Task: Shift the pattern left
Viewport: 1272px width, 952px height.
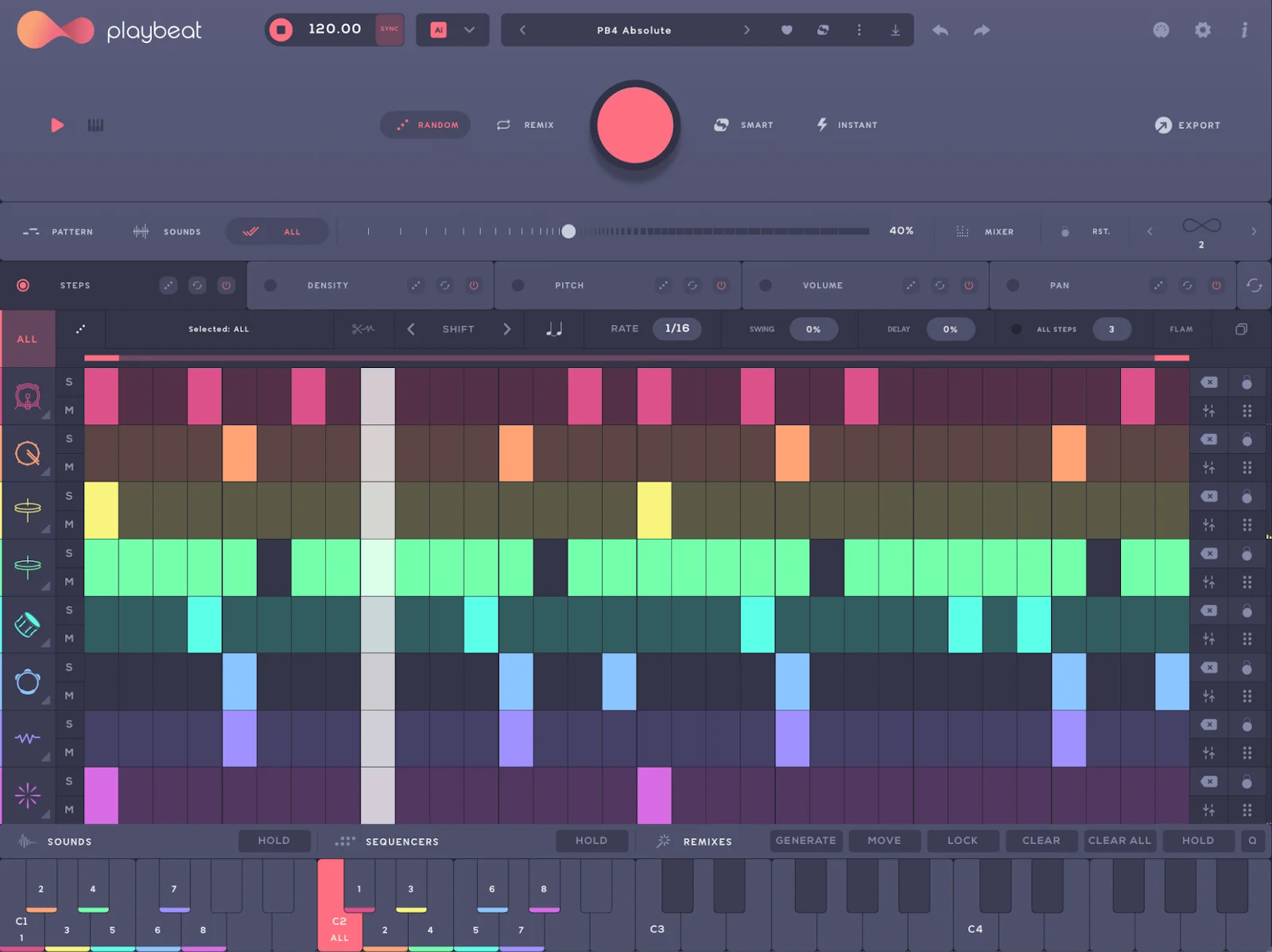Action: click(x=411, y=329)
